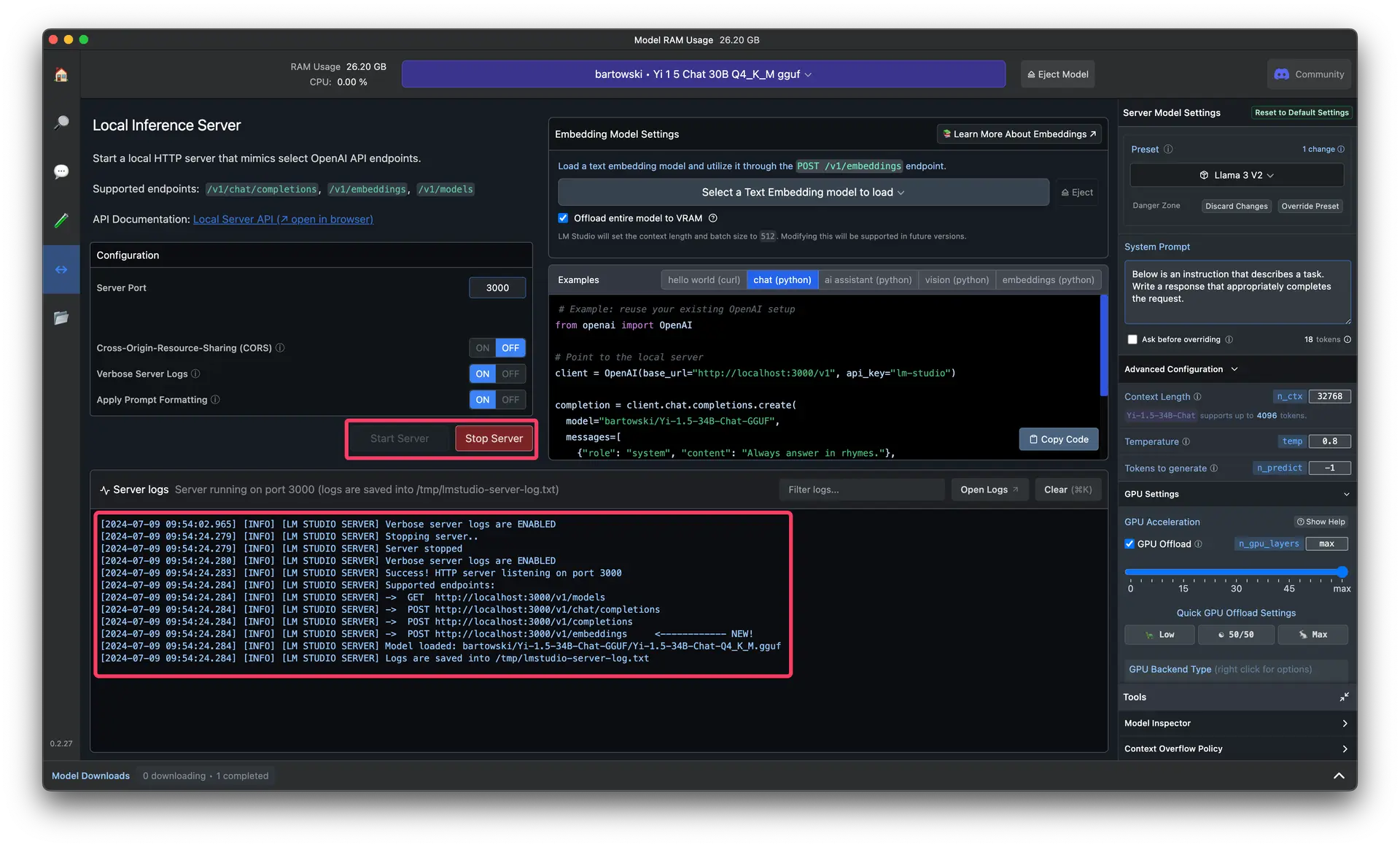Set Apply Prompt Formatting to ON
This screenshot has width=1400, height=847.
tap(483, 400)
